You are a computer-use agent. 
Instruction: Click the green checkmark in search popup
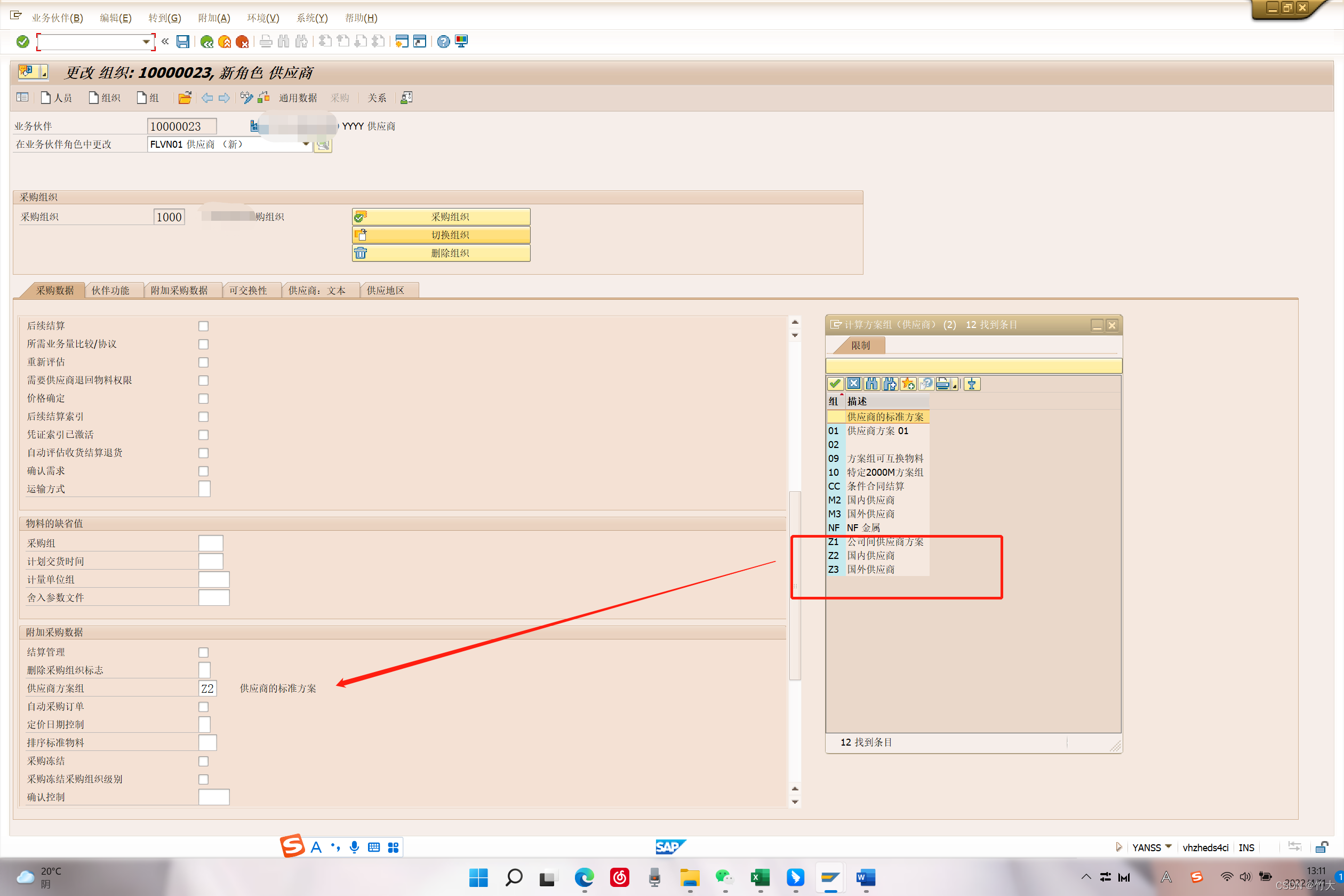(x=835, y=384)
